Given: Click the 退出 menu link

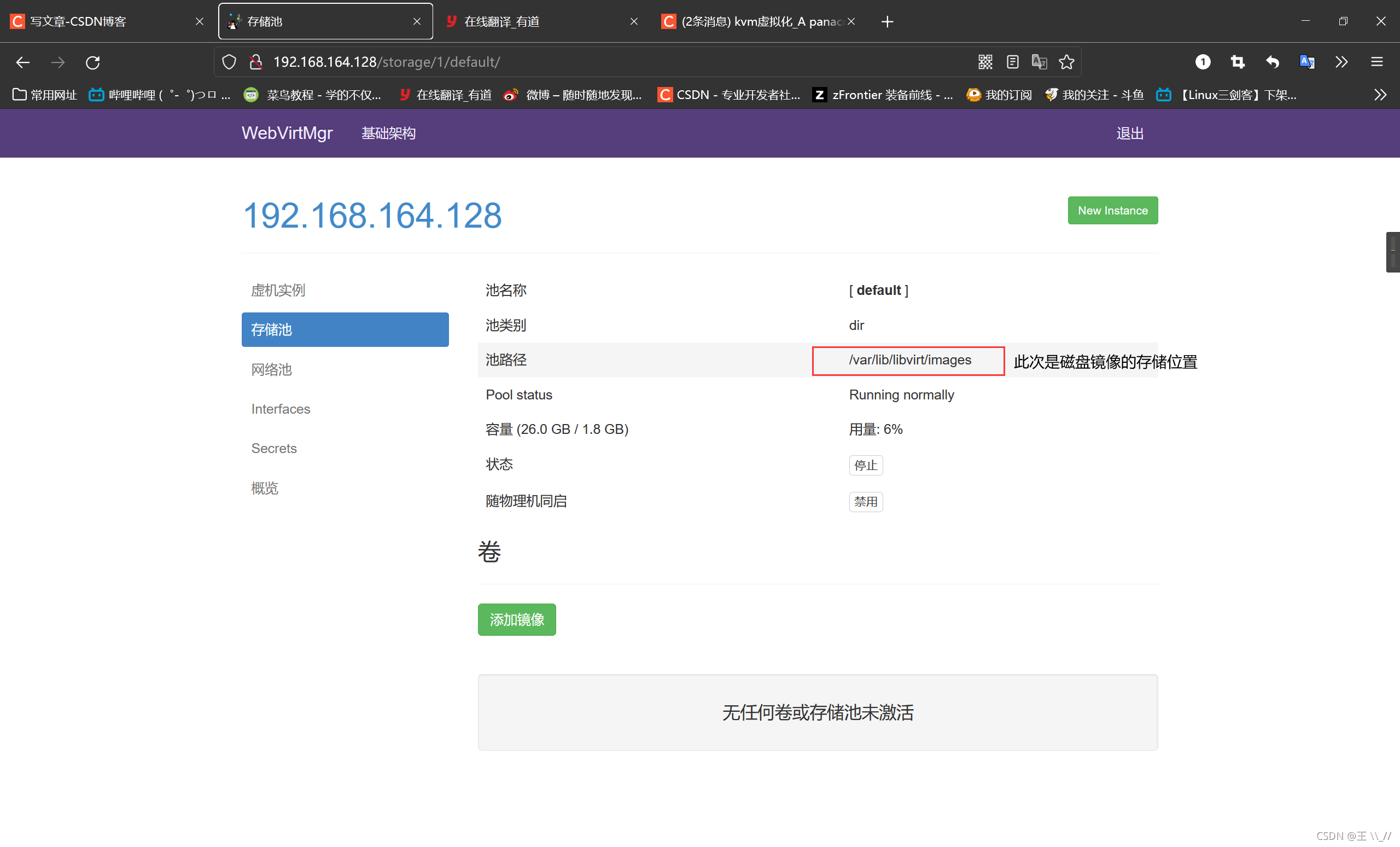Looking at the screenshot, I should coord(1130,132).
